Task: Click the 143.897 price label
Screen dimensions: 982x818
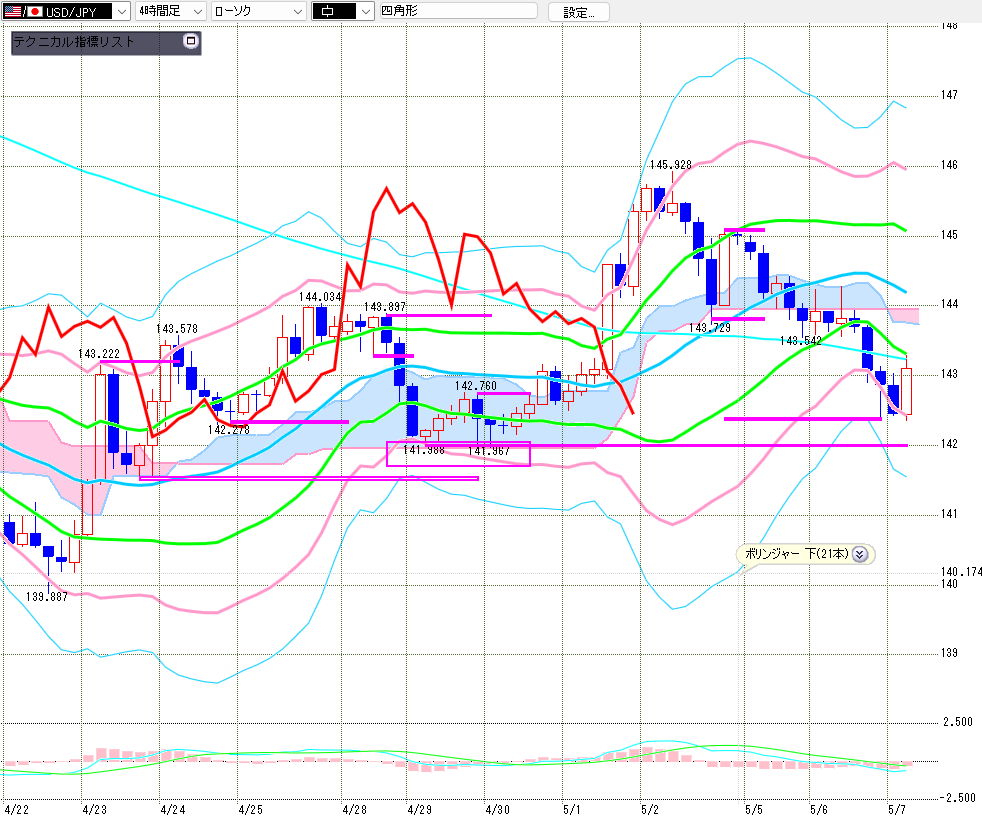Action: tap(385, 307)
